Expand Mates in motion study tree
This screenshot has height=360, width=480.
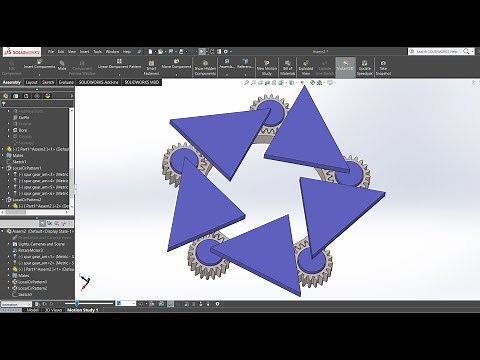click(9, 276)
